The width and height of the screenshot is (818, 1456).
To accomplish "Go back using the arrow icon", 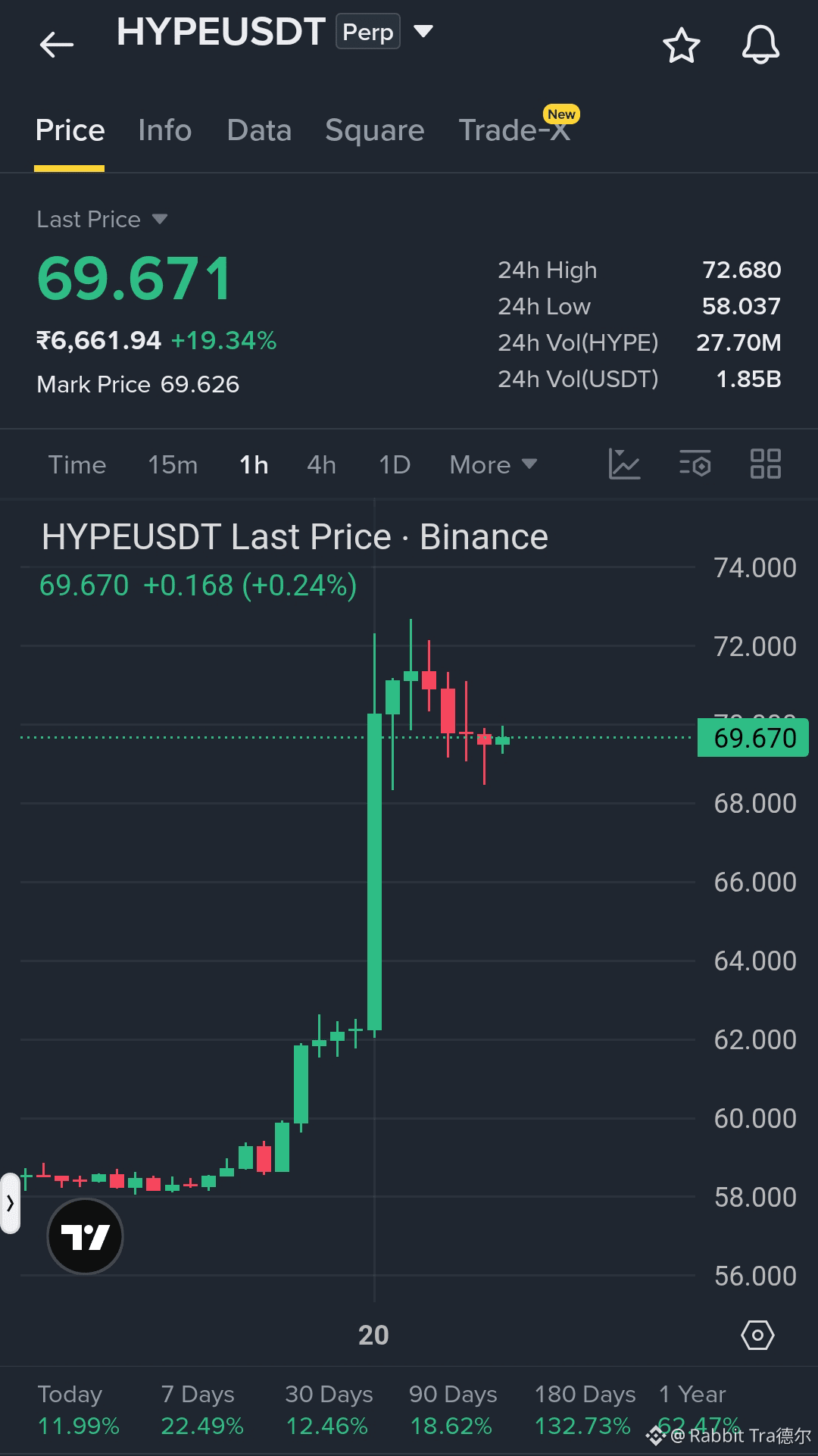I will coord(57,45).
